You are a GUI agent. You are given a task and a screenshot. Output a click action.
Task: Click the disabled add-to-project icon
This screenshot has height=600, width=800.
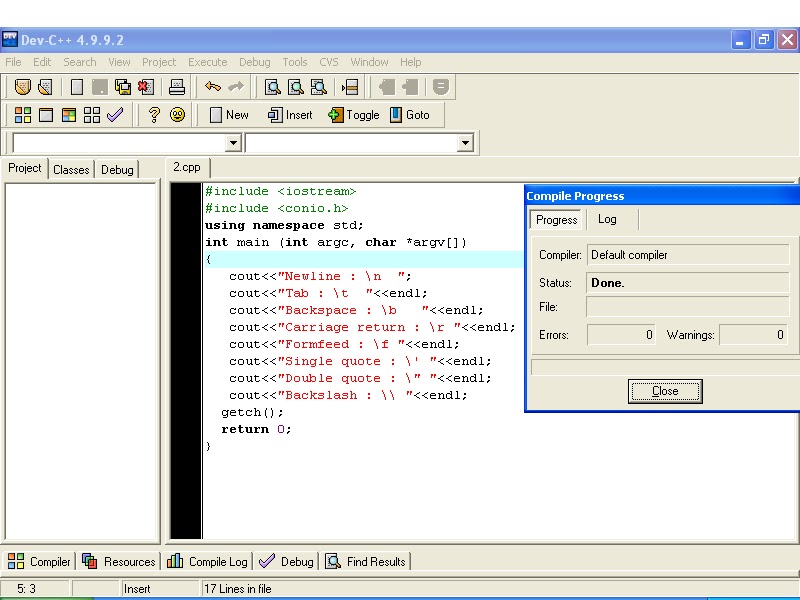coord(387,87)
